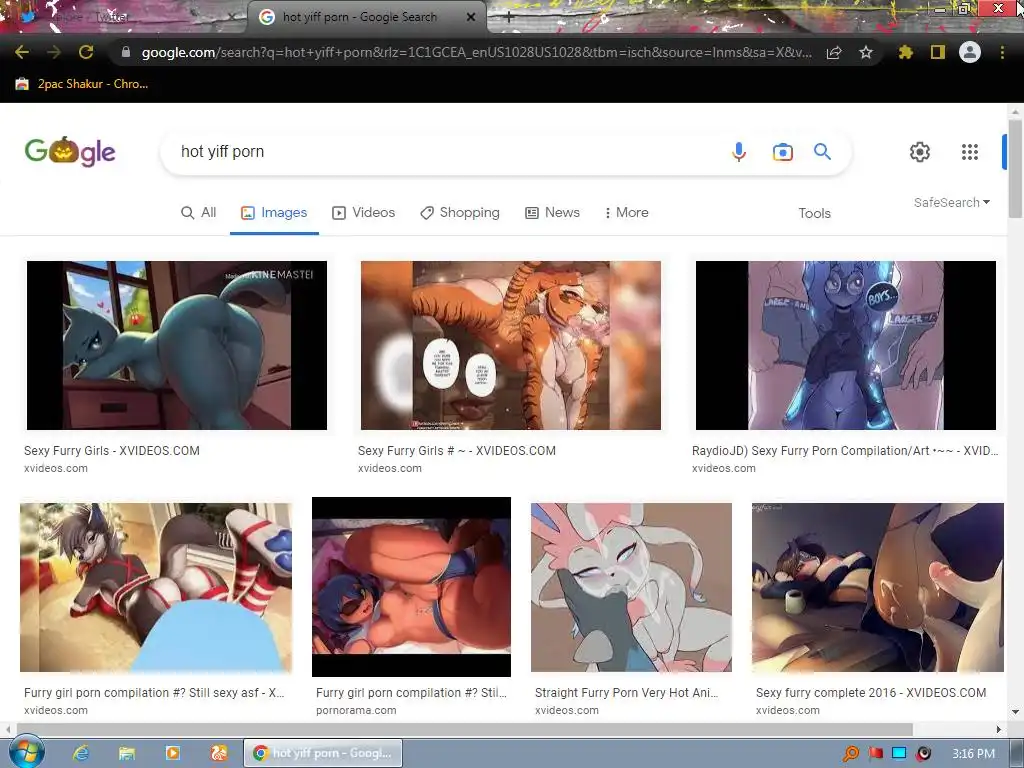Viewport: 1024px width, 768px height.
Task: Launch the media player taskbar icon
Action: coord(173,753)
